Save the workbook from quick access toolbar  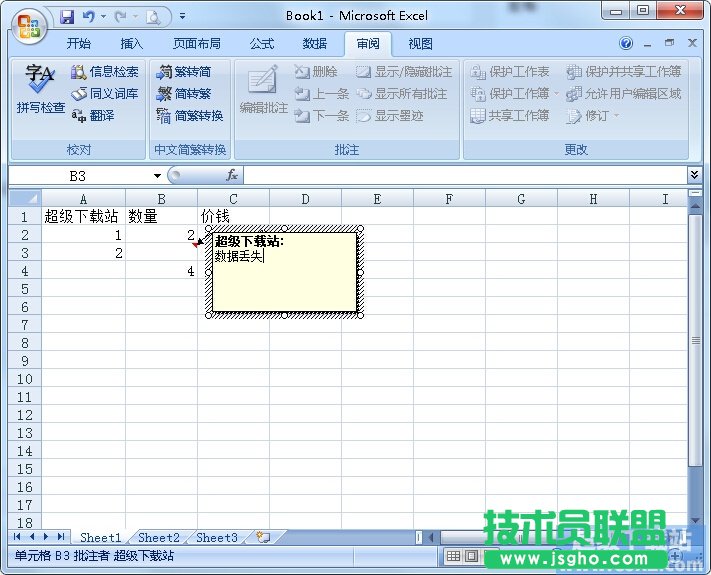coord(67,16)
